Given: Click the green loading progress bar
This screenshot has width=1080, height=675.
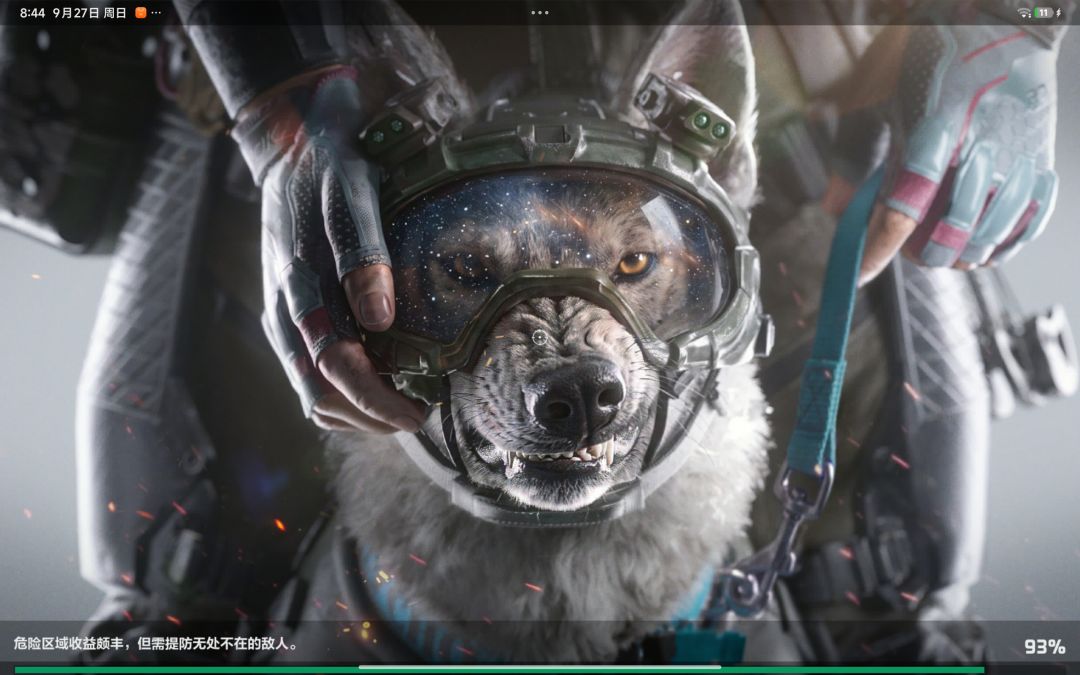Looking at the screenshot, I should coord(499,669).
